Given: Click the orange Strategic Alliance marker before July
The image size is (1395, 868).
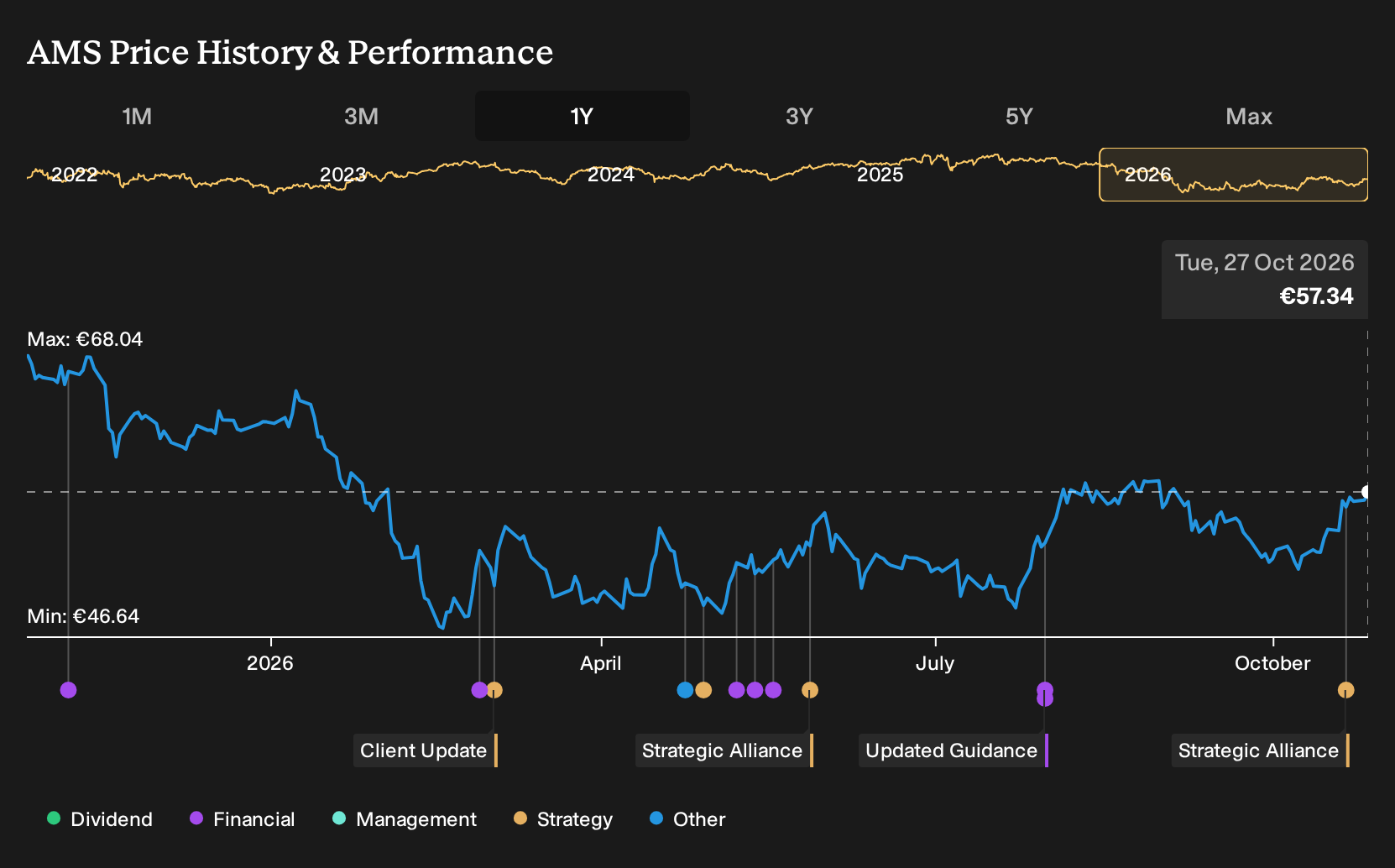Looking at the screenshot, I should pyautogui.click(x=810, y=690).
